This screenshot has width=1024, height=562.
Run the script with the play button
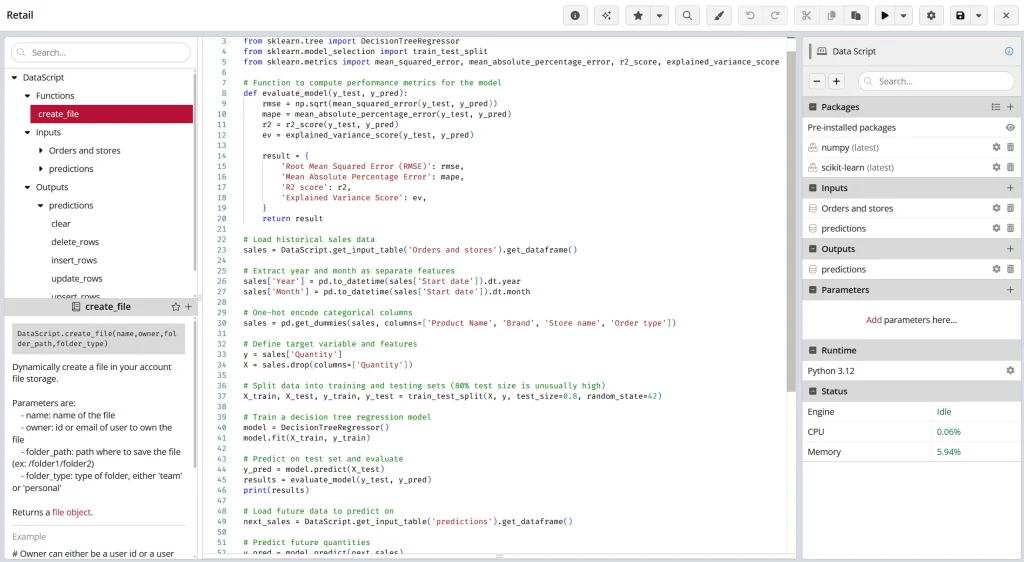tap(885, 16)
